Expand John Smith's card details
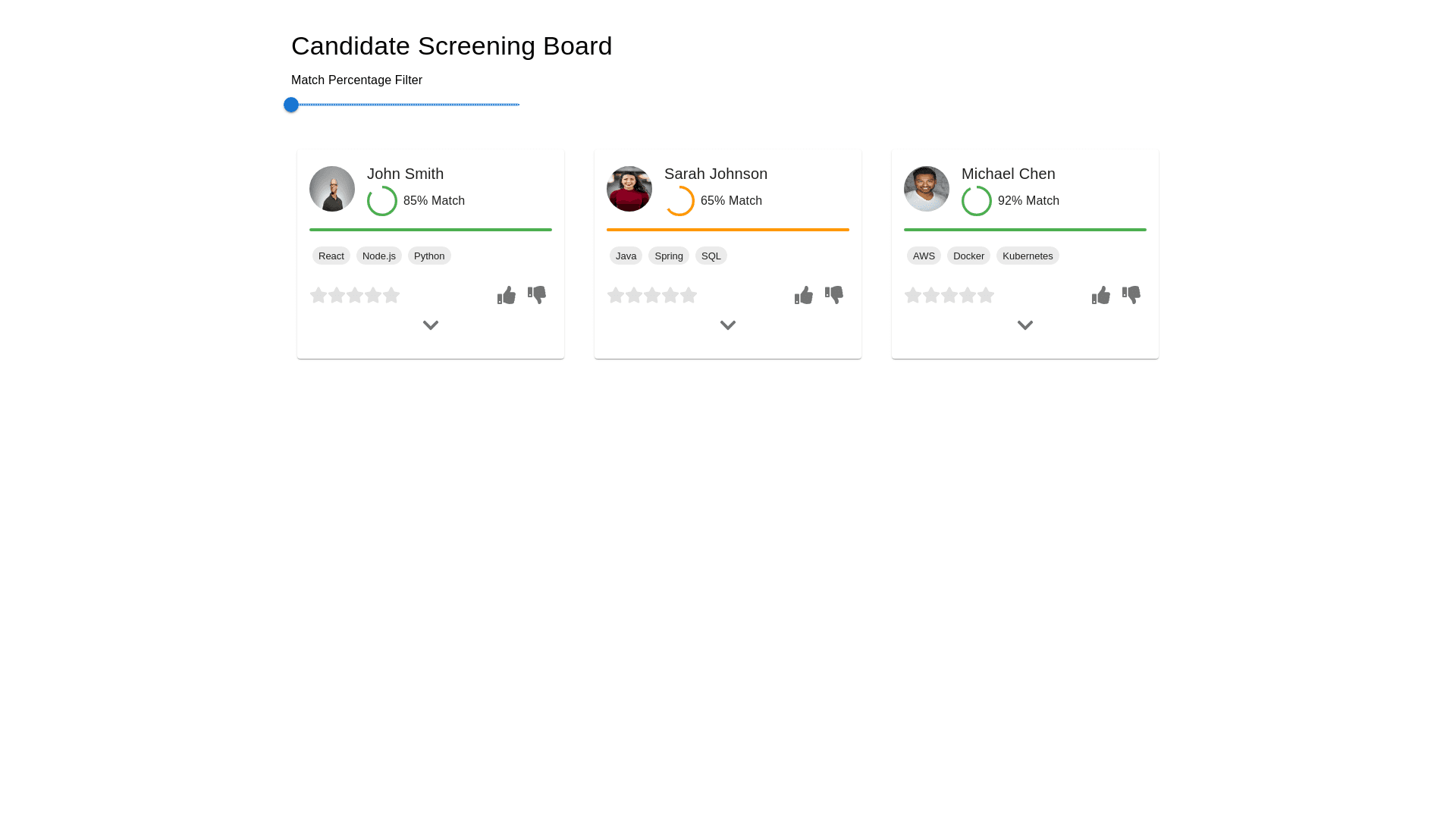This screenshot has height=819, width=1456. [x=431, y=325]
